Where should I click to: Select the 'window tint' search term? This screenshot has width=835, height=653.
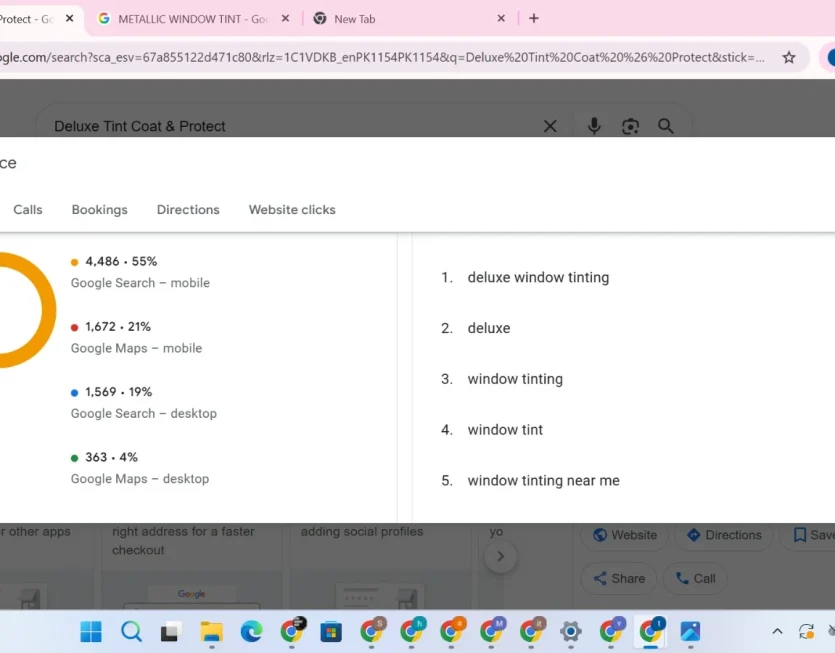click(505, 430)
